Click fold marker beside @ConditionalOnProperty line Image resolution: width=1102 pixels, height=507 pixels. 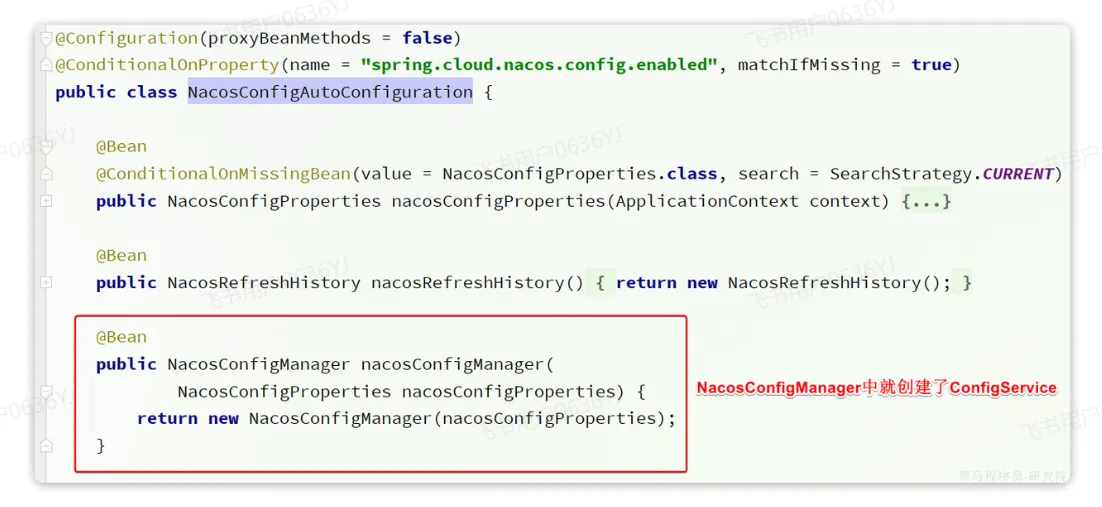[46, 65]
